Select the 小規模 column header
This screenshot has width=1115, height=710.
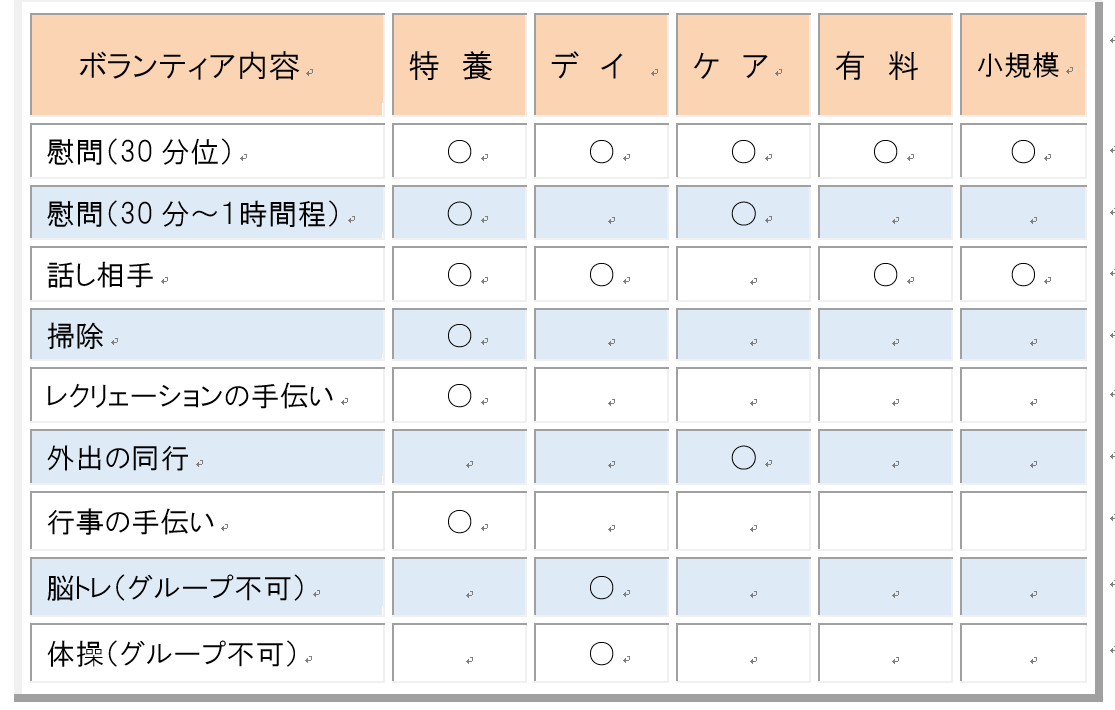coord(1023,65)
